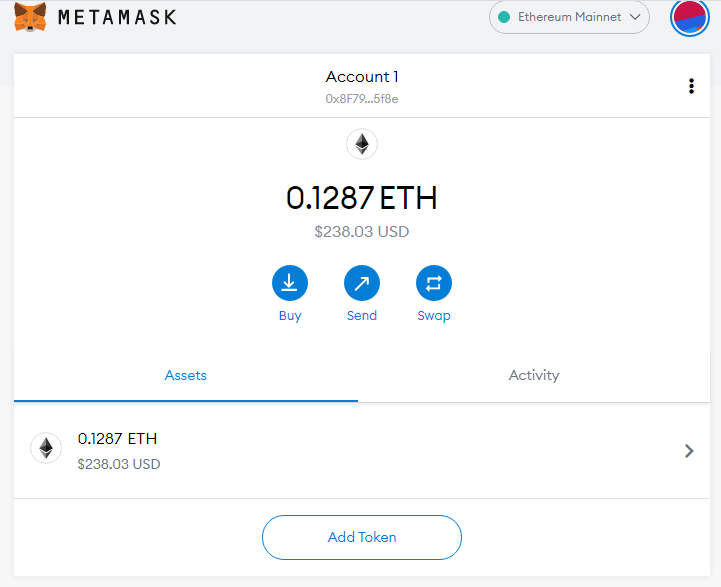Viewport: 721px width, 587px height.
Task: Click the Account 1 name
Action: [x=362, y=76]
